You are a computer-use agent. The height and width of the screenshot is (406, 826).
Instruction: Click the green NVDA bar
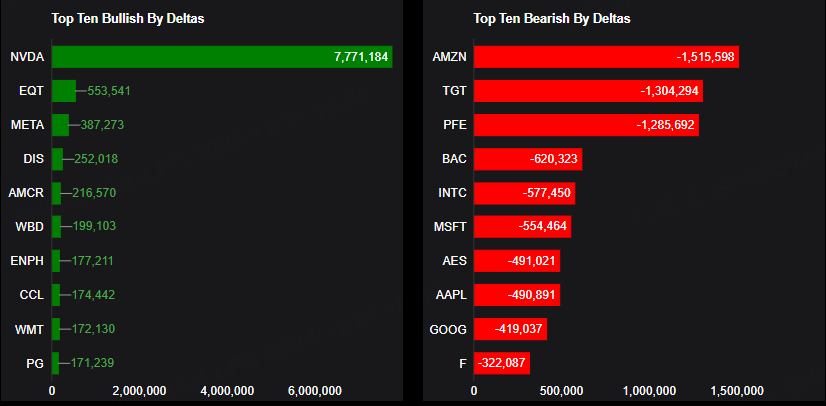pyautogui.click(x=220, y=57)
